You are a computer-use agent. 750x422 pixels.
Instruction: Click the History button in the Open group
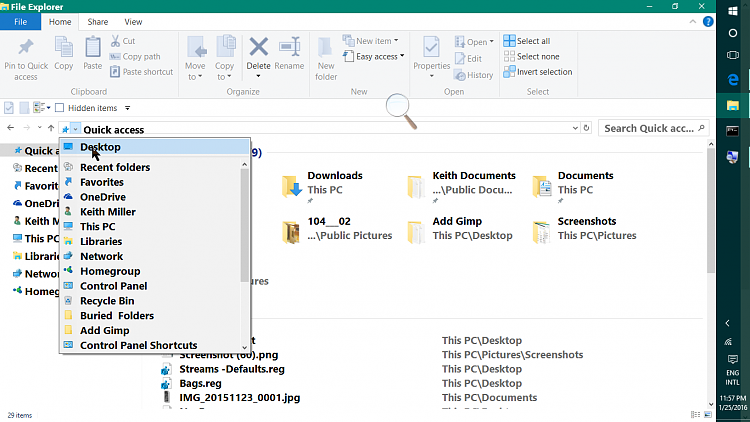[474, 75]
